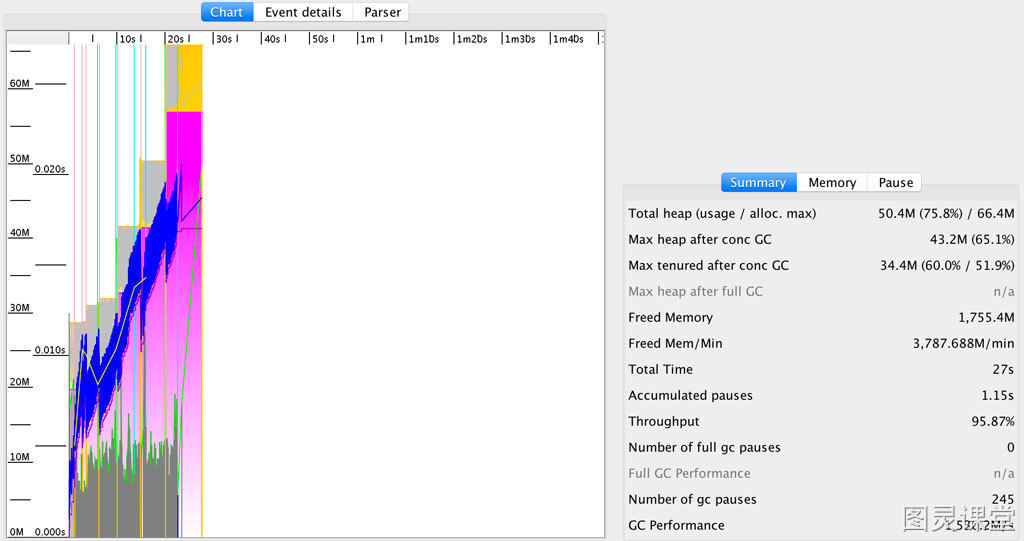
Task: Click the 3,787.688M/min value
Action: coord(964,344)
